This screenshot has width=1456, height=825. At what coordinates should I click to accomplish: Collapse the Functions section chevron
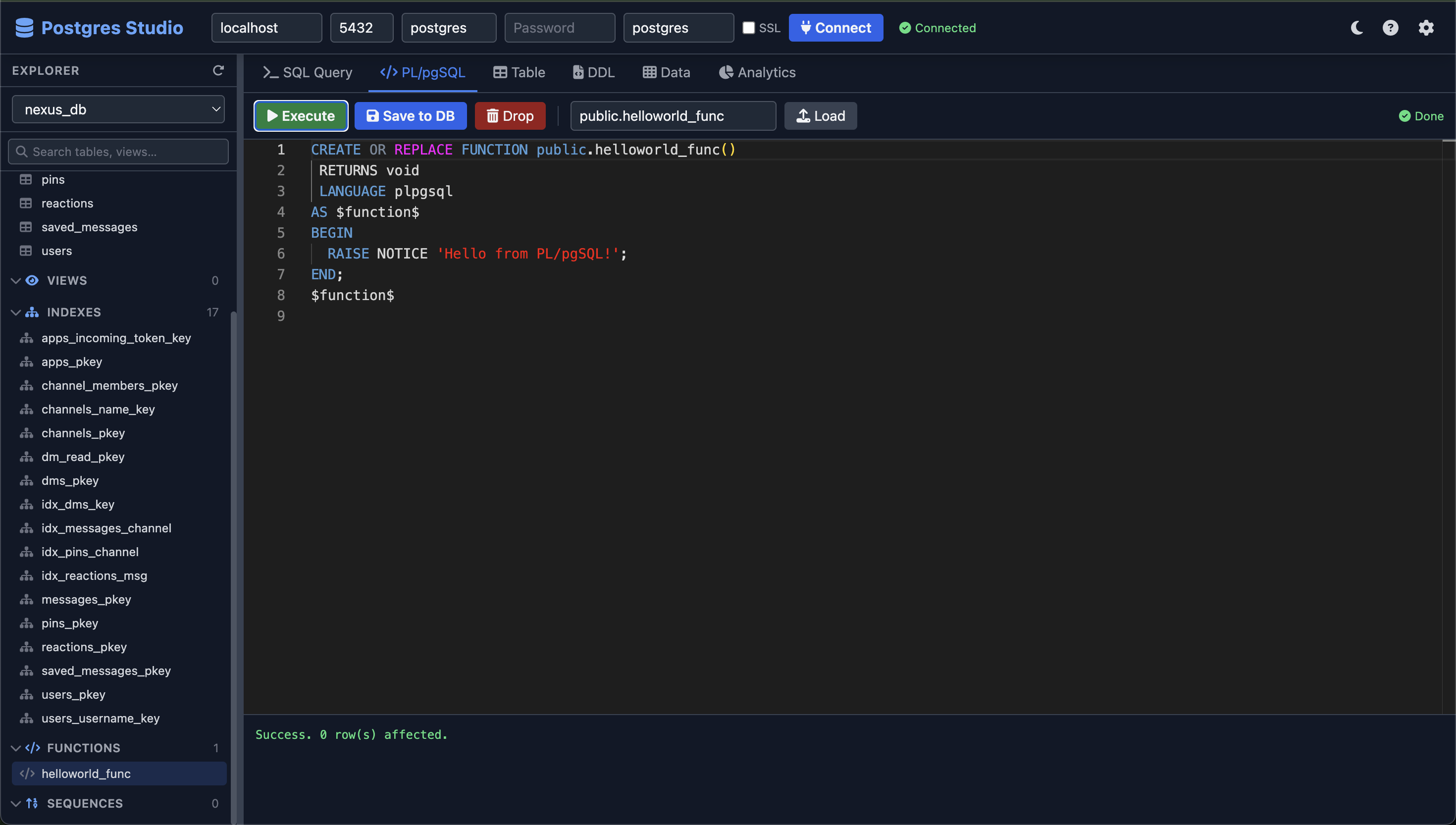16,748
